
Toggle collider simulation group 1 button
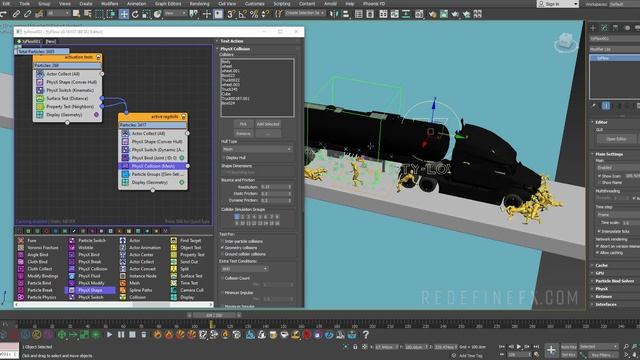237,217
